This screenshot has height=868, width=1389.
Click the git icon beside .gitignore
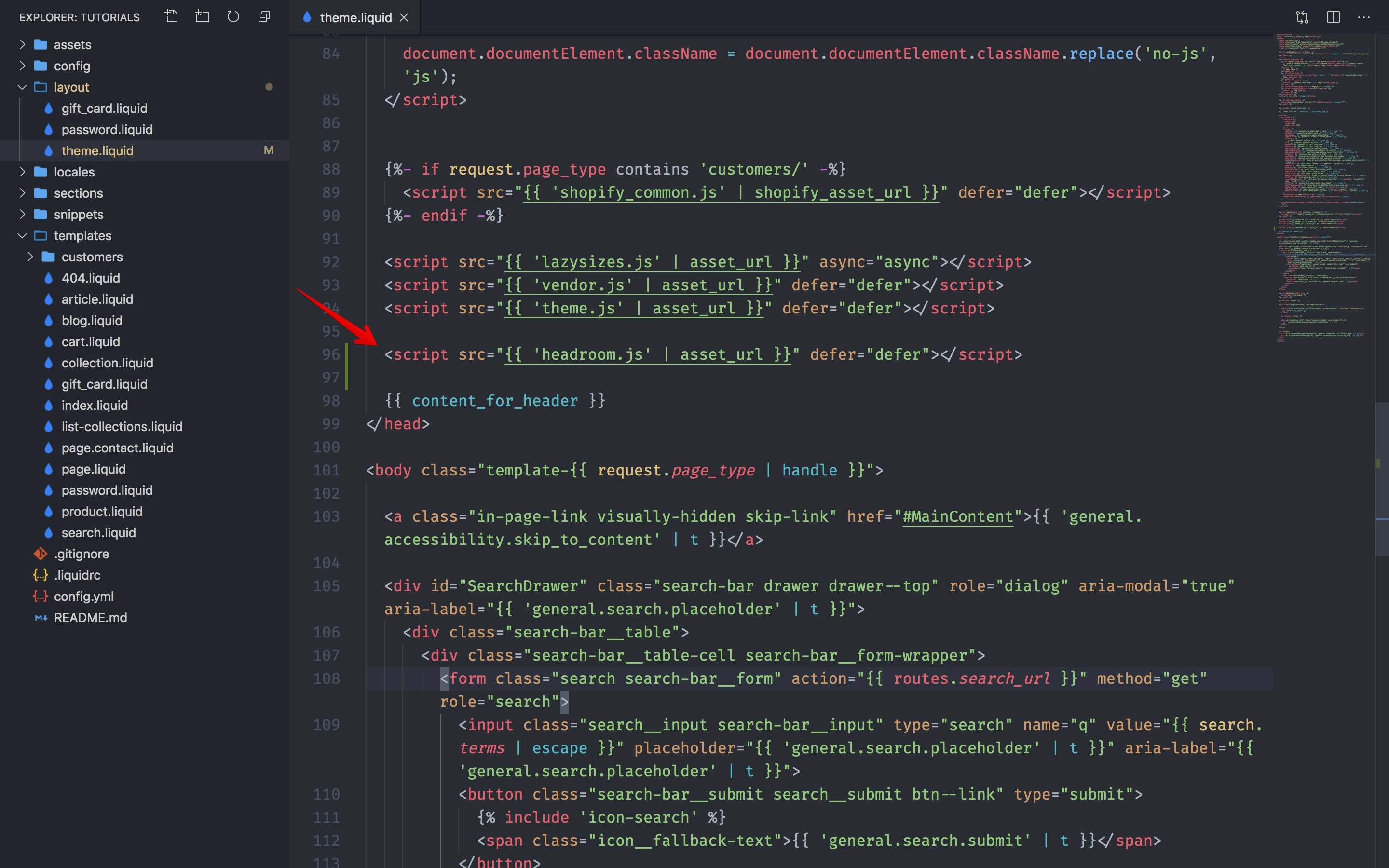point(40,555)
